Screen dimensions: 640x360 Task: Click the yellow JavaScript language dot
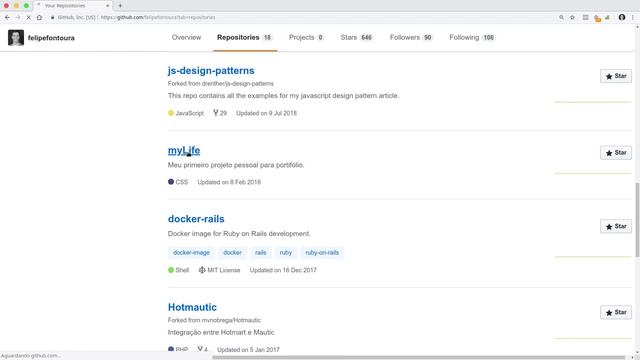pos(171,113)
